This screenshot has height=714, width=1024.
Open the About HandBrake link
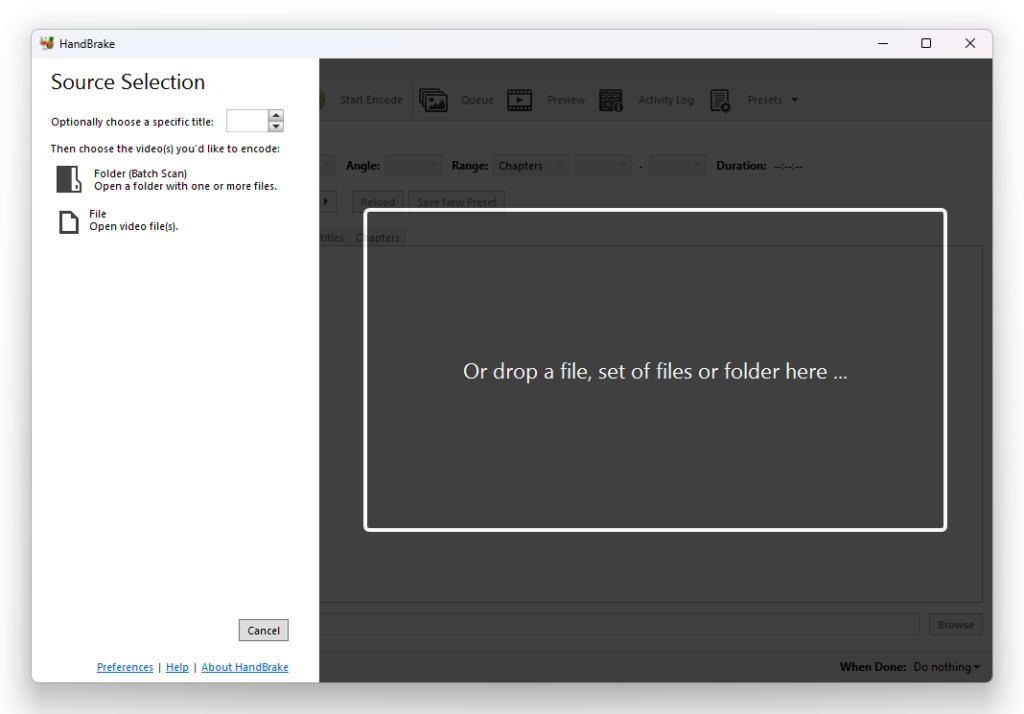click(x=245, y=667)
